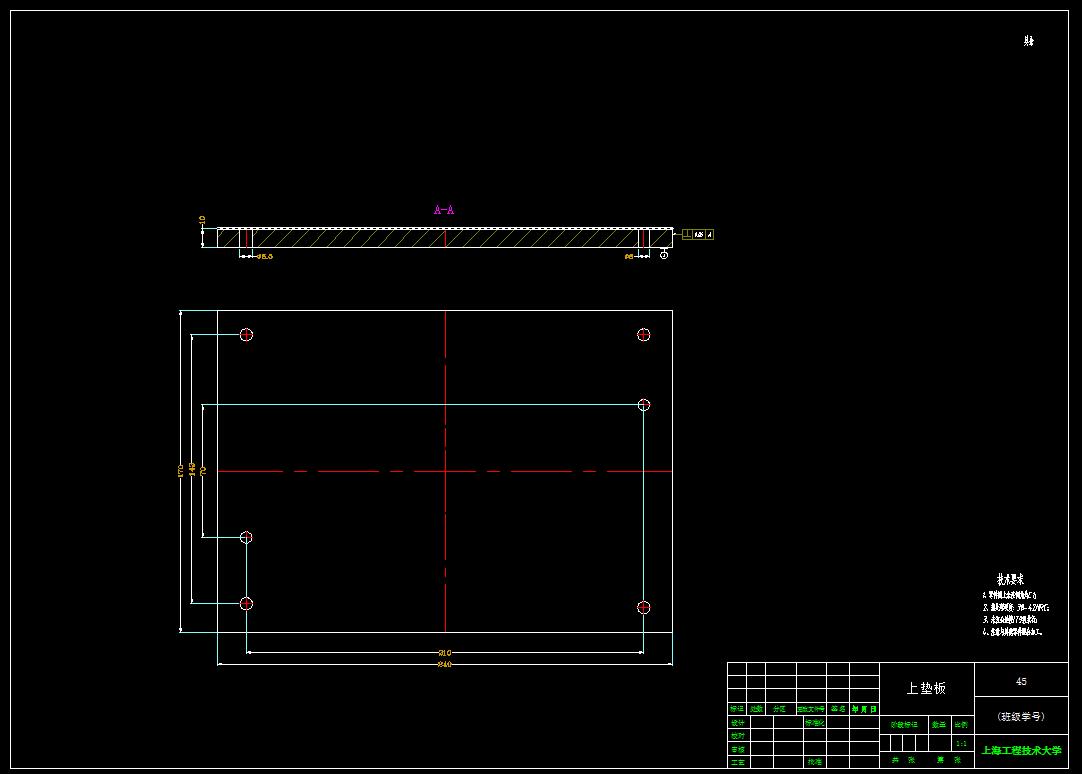Select the 工艺 cell in title block
This screenshot has width=1082, height=774.
[738, 762]
